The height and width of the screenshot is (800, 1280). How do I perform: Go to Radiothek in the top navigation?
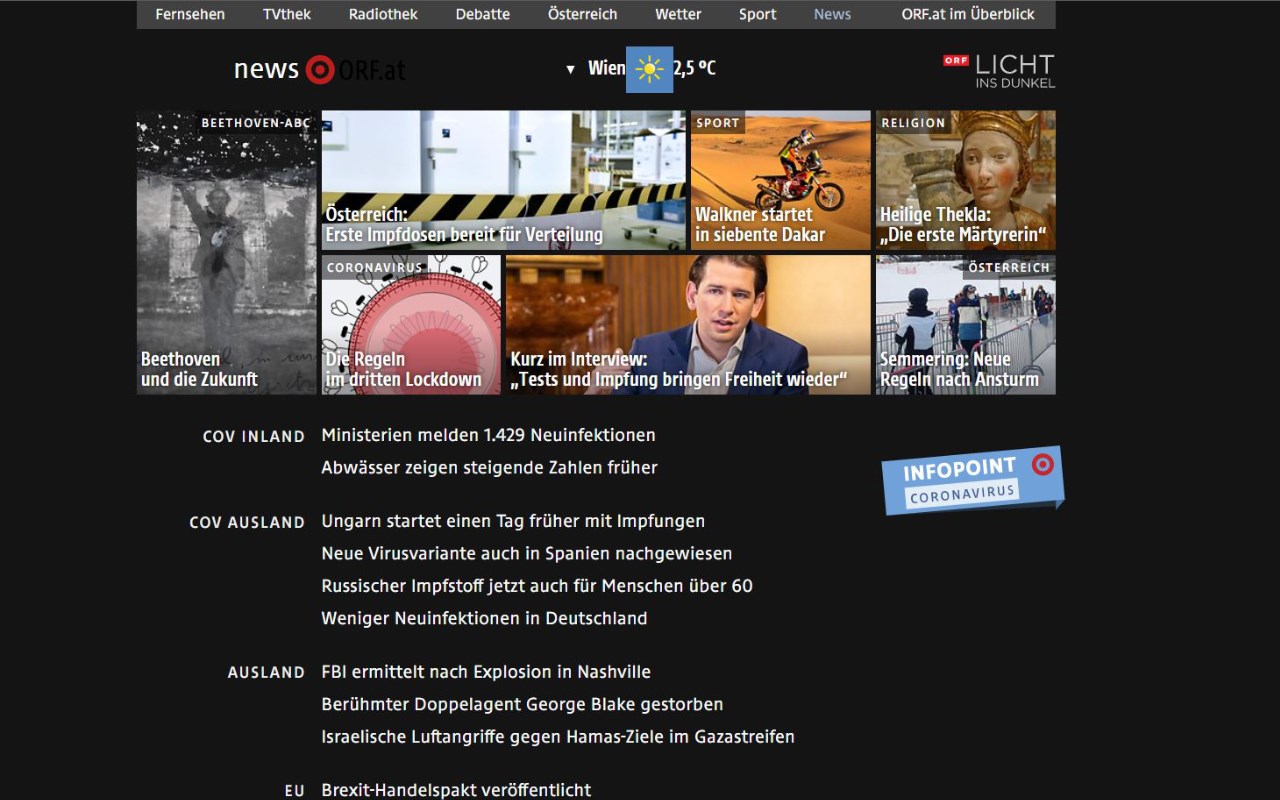tap(383, 14)
